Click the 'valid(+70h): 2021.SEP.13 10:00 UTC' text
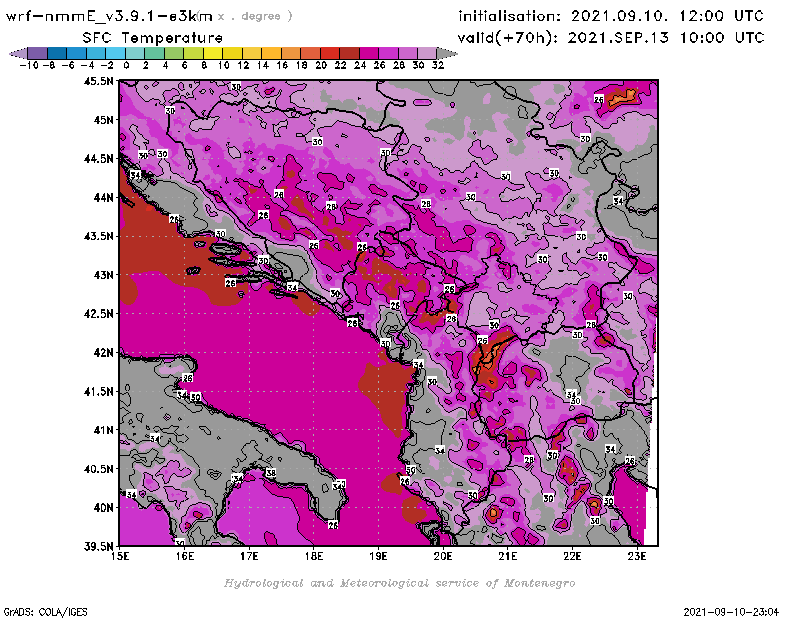The image size is (800, 618). 611,38
